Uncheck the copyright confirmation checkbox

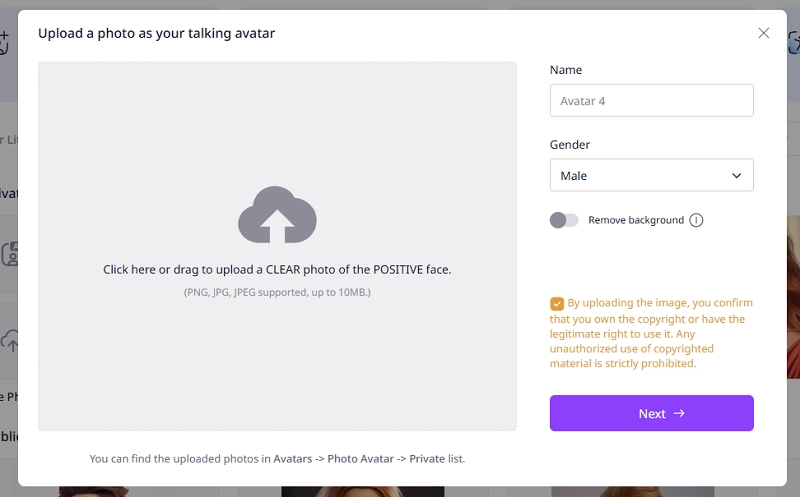click(x=557, y=303)
